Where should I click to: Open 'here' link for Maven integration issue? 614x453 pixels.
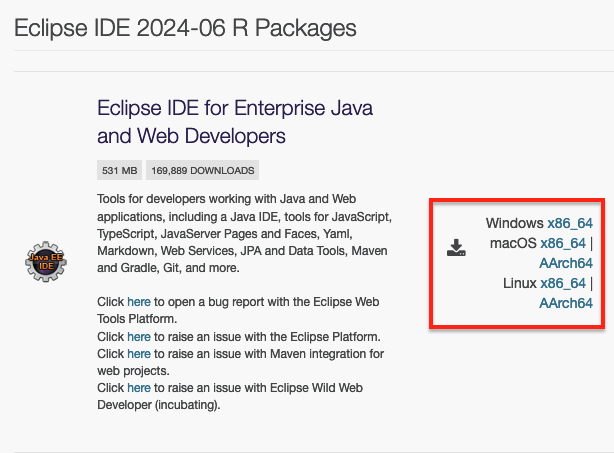click(139, 354)
